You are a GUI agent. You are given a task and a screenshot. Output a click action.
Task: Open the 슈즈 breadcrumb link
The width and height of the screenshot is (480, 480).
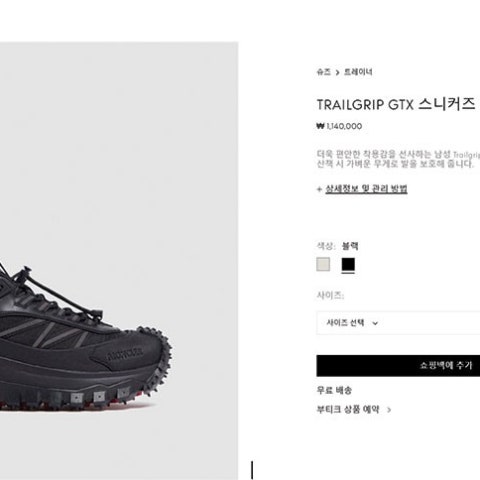pyautogui.click(x=323, y=72)
